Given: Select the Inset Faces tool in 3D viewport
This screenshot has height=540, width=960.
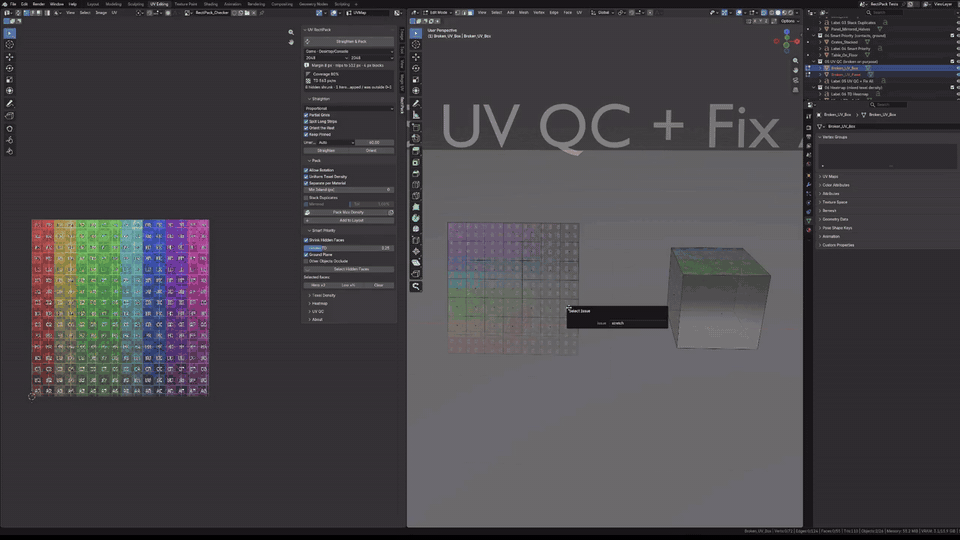Looking at the screenshot, I should (x=416, y=162).
